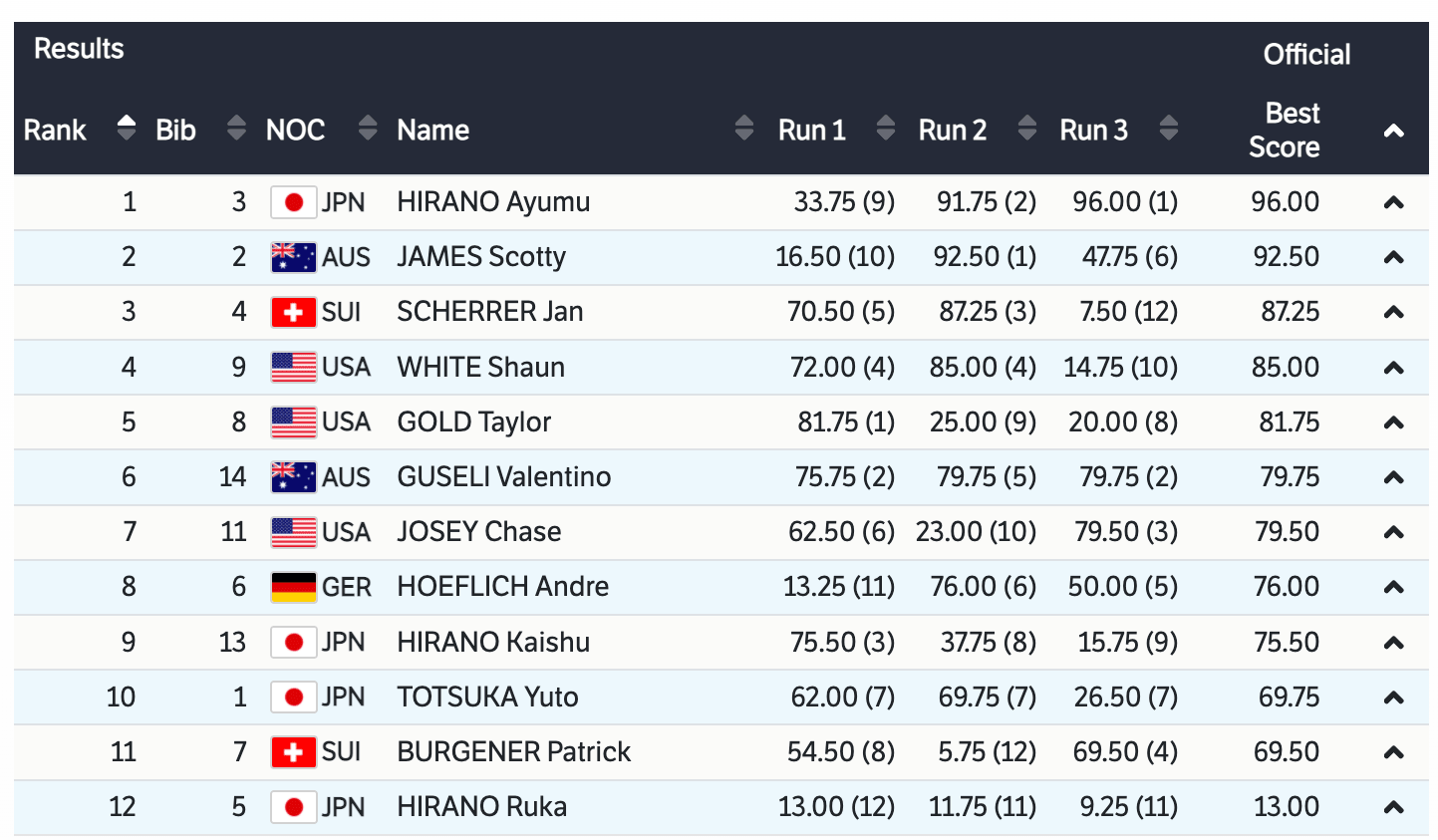This screenshot has height=840, width=1438.
Task: Click Run 2 sort arrows
Action: (1027, 128)
